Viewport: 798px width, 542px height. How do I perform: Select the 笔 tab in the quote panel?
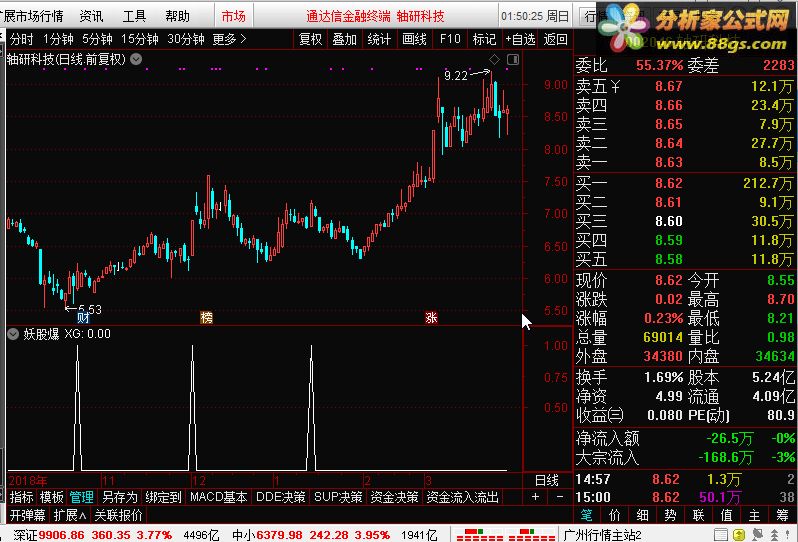tap(586, 515)
